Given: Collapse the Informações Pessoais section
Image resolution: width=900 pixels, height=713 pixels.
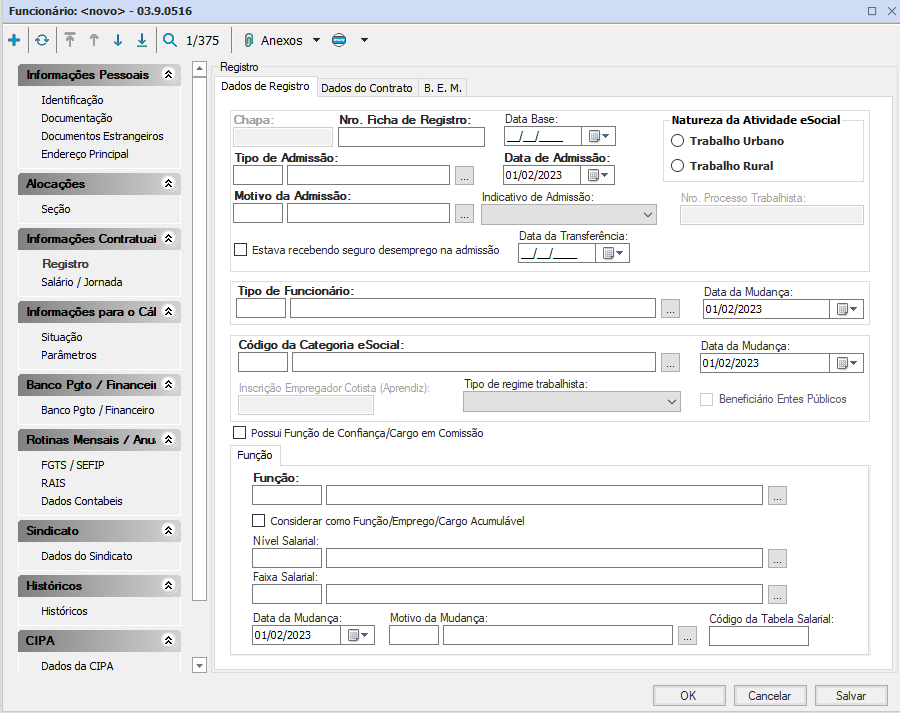Looking at the screenshot, I should [168, 75].
